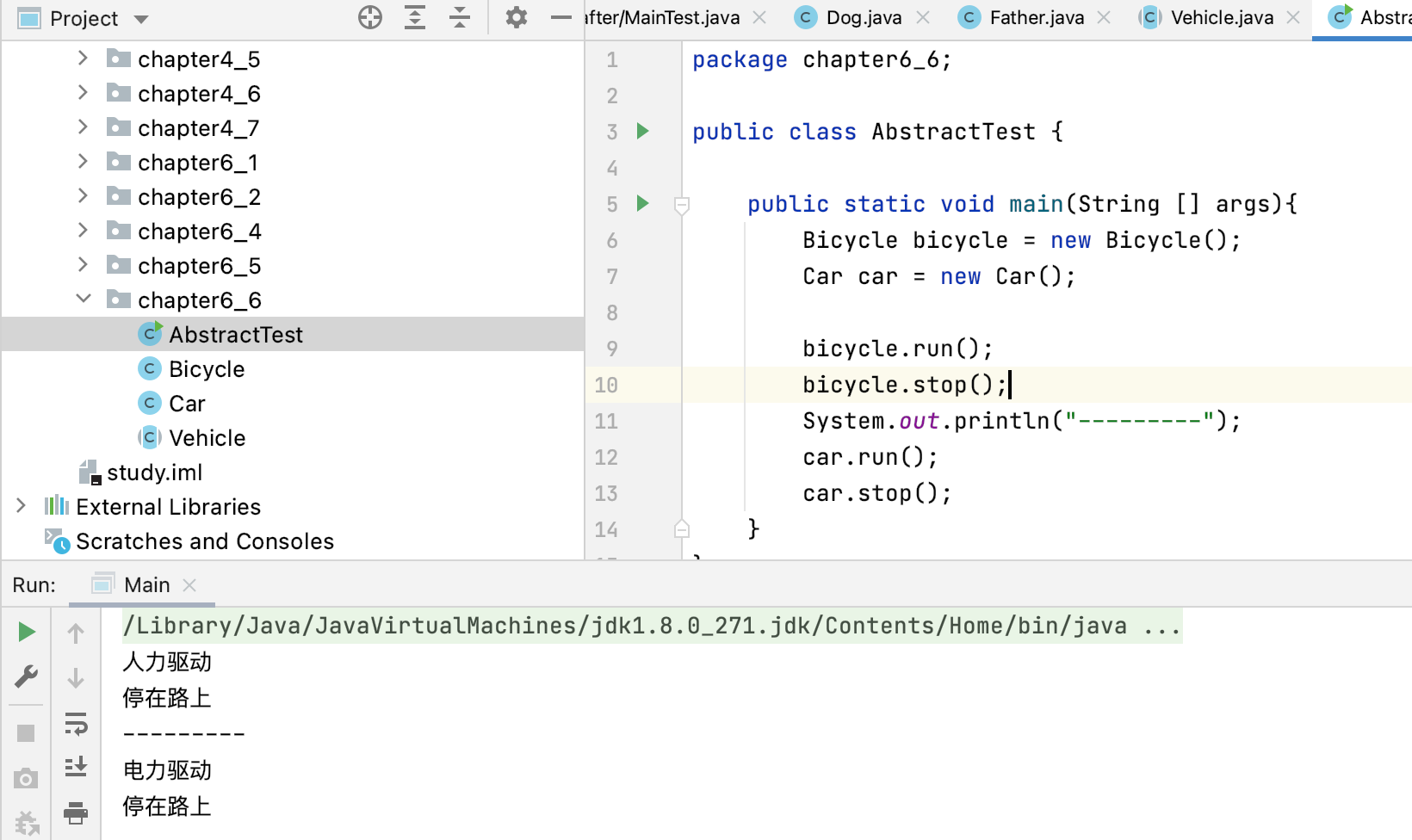Click the bug icon at Run panel bottom
The image size is (1412, 840).
[27, 824]
